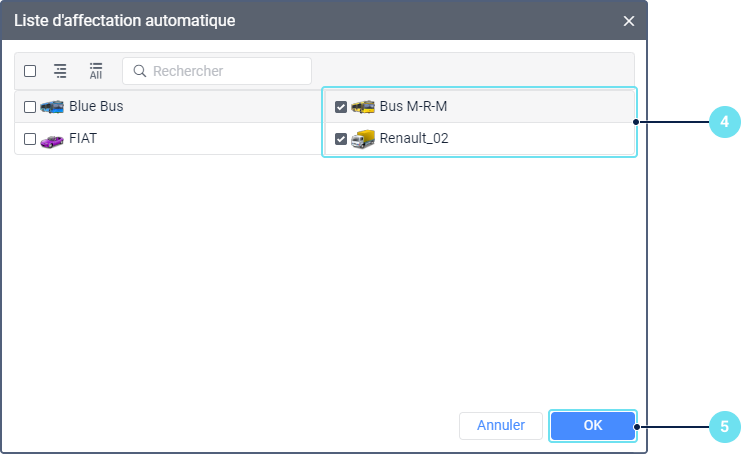Select the FIAT label
The image size is (741, 454).
pos(84,139)
